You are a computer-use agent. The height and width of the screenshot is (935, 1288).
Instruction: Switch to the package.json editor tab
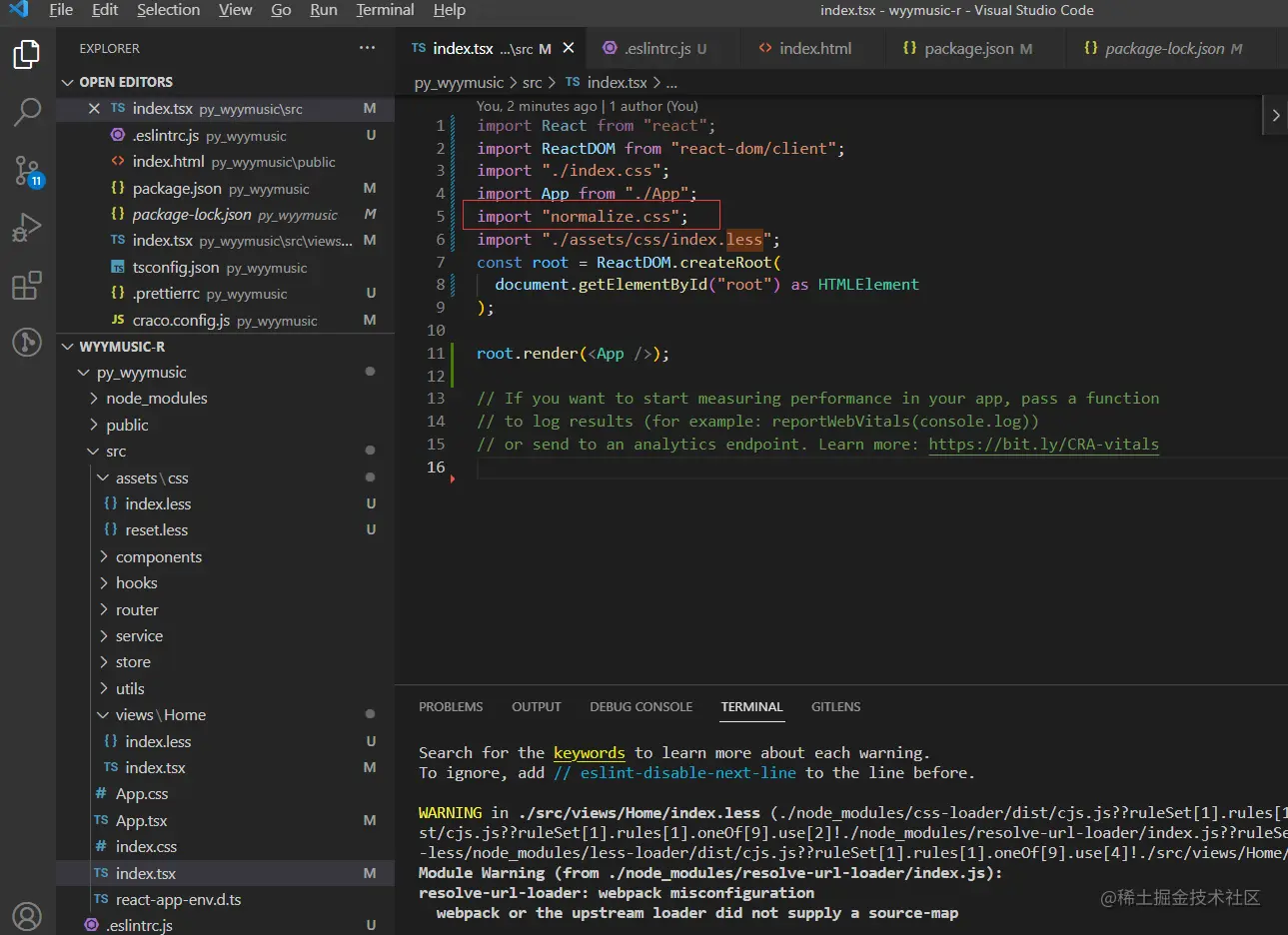(x=967, y=48)
